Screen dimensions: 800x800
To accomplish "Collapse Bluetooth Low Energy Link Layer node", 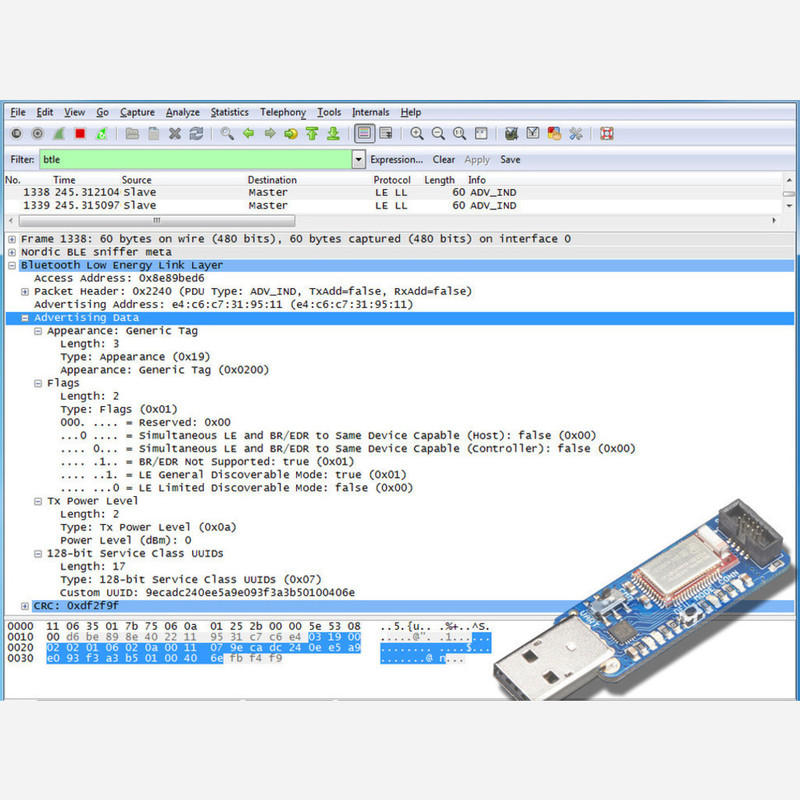I will [x=12, y=265].
